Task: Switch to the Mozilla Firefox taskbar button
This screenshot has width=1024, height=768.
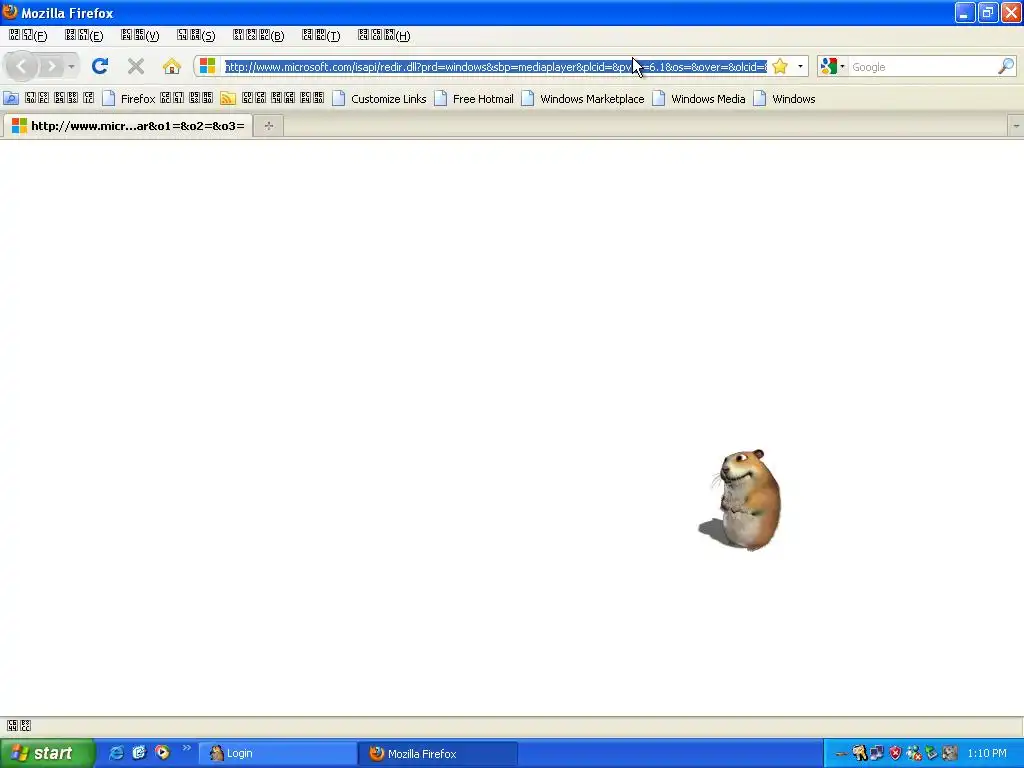Action: [x=438, y=753]
